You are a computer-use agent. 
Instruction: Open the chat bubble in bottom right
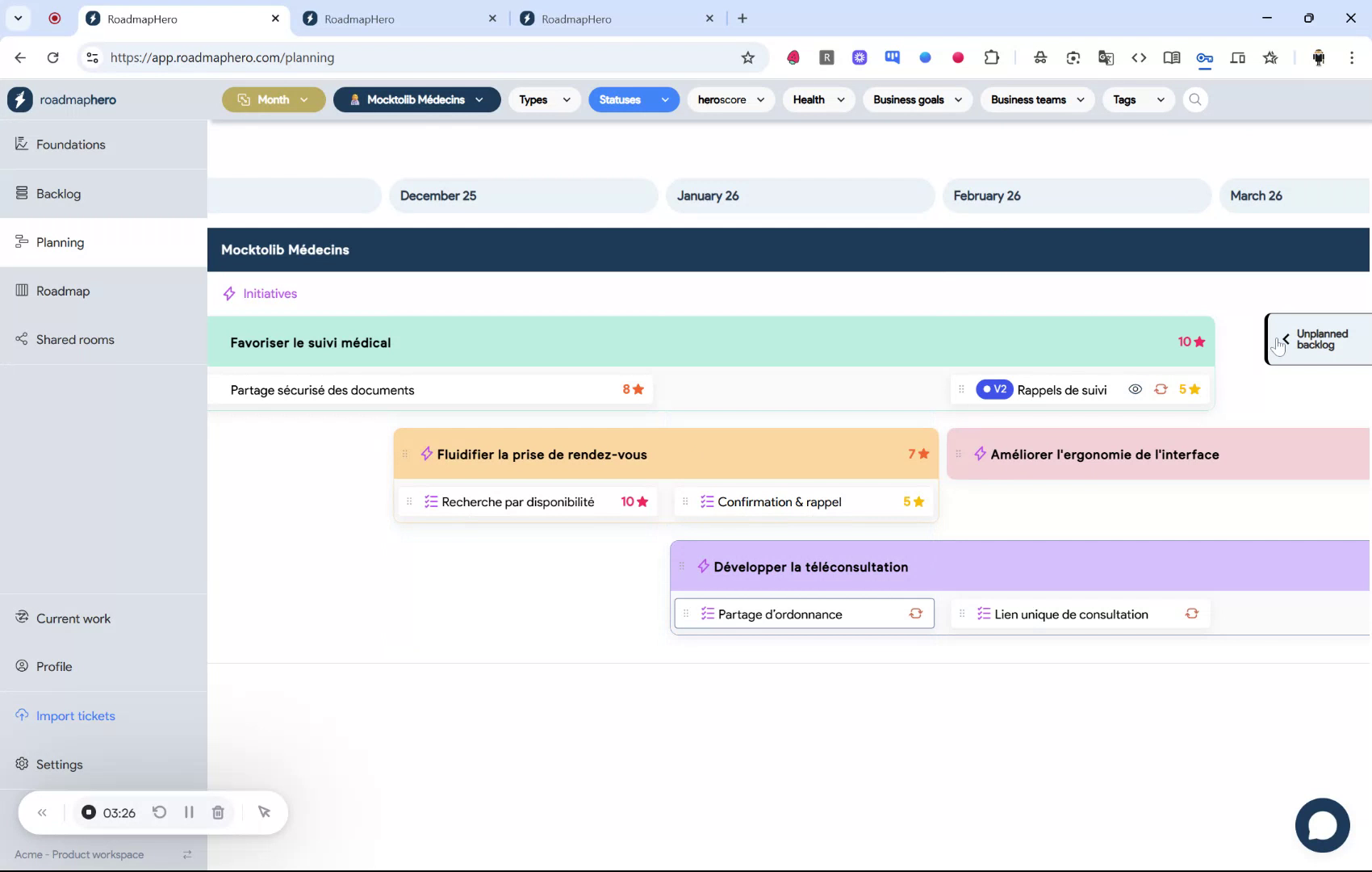[x=1322, y=825]
